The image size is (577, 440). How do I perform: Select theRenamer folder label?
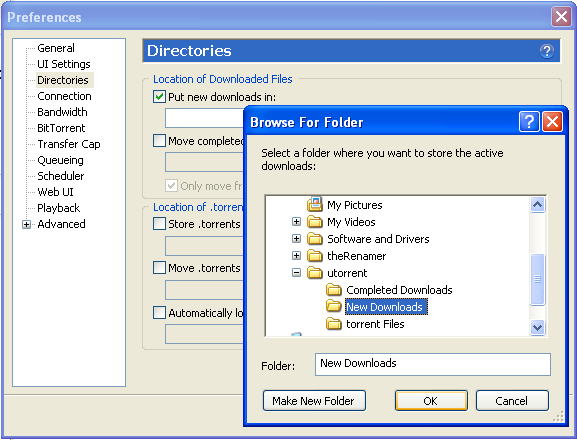[357, 256]
